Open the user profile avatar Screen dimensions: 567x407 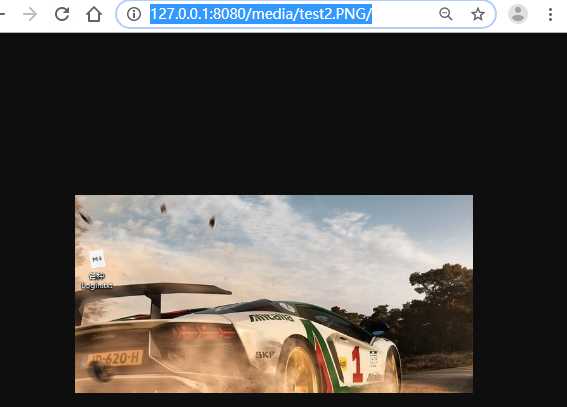pos(518,14)
